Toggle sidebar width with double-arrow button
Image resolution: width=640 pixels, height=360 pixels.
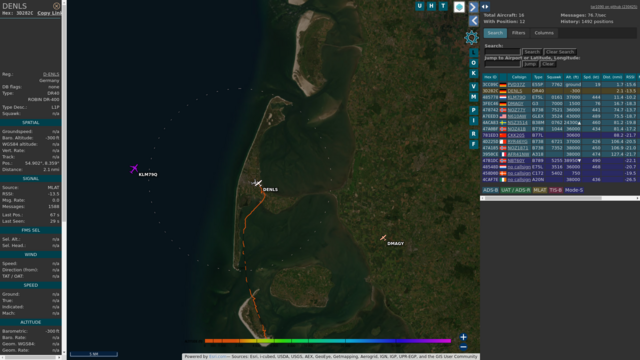484,7
